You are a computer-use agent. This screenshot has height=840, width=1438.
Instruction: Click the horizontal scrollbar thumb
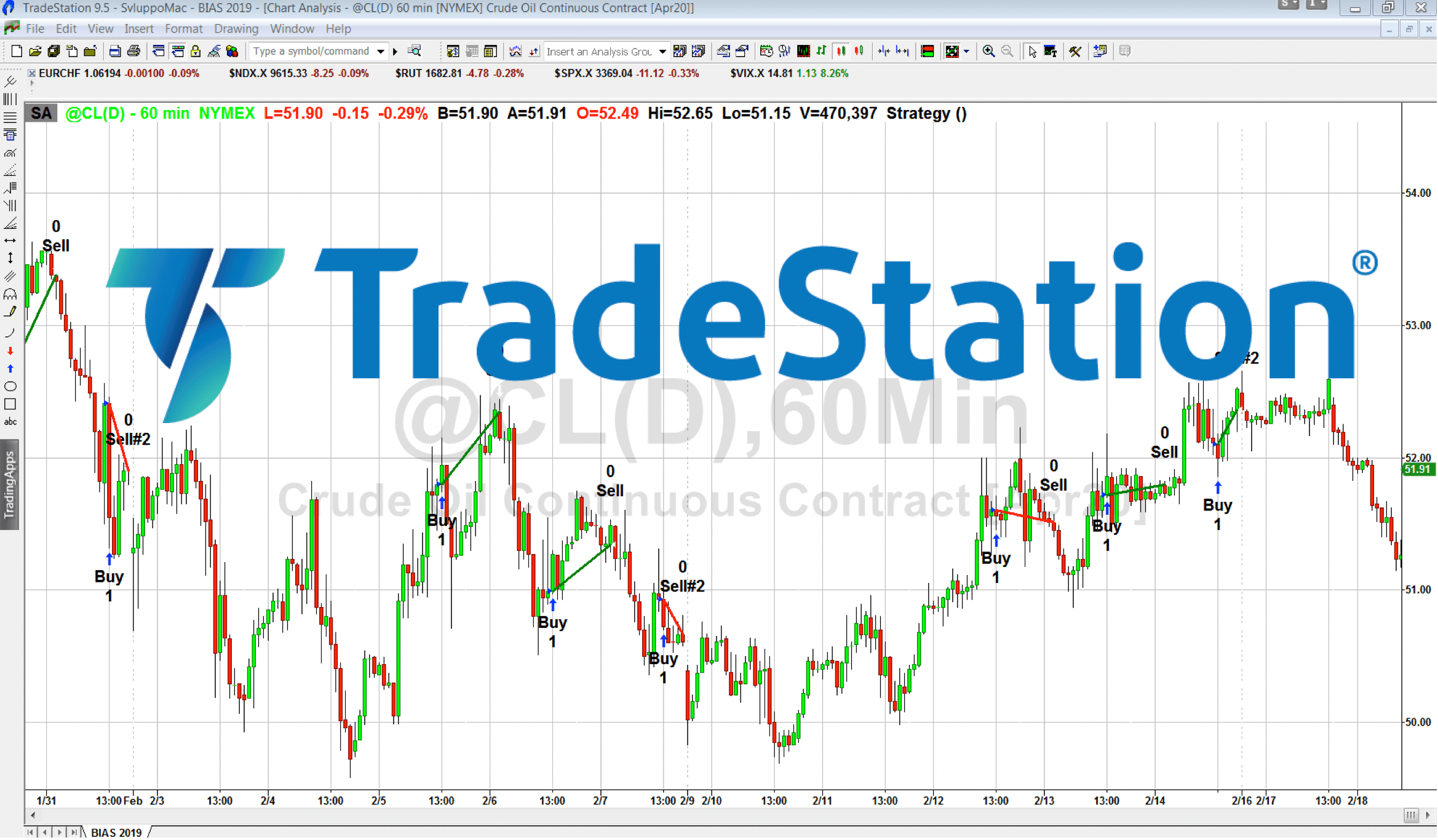[x=1411, y=816]
